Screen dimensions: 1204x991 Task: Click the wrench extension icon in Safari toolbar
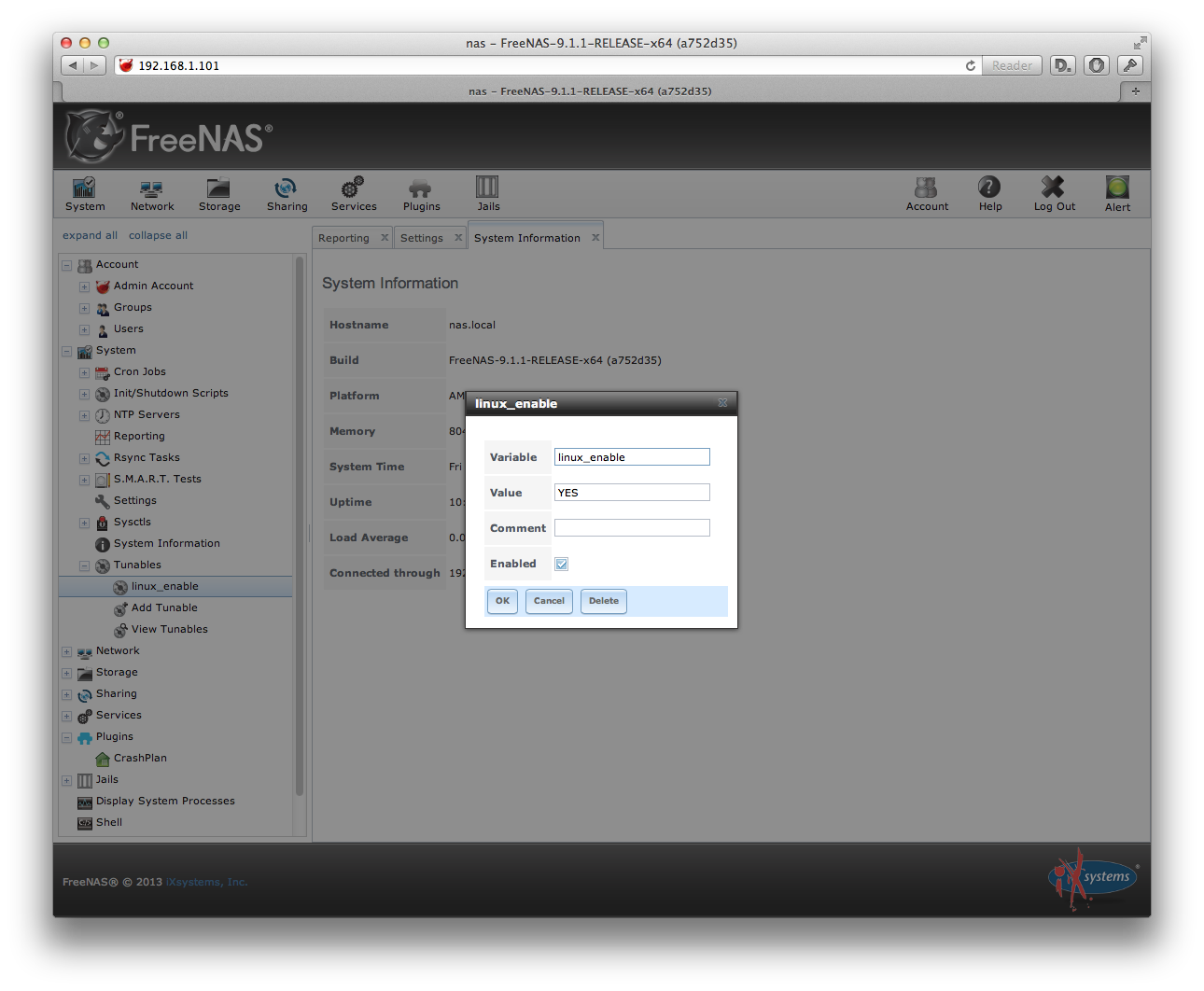coord(1130,65)
